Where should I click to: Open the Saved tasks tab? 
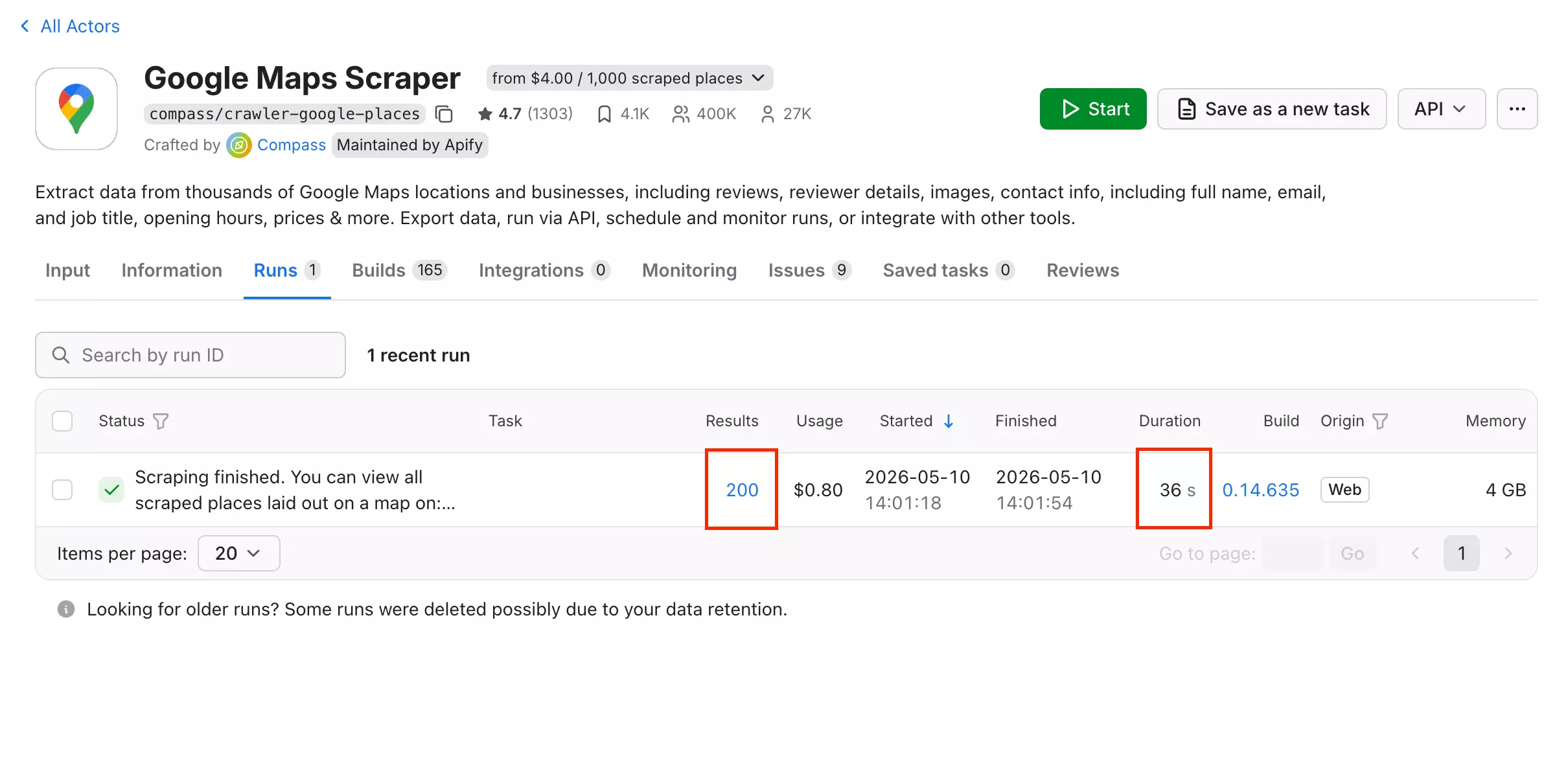[x=949, y=270]
